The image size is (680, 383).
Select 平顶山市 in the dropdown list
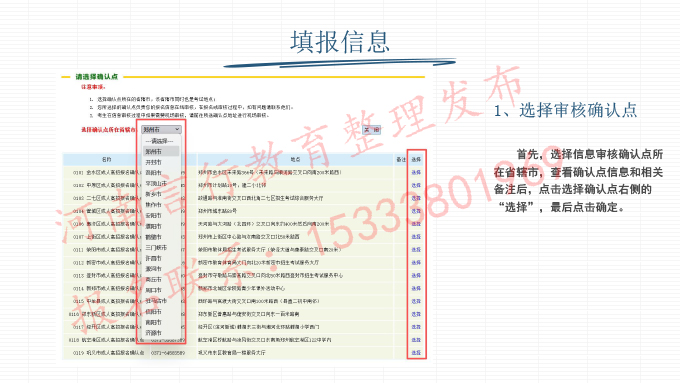tap(156, 183)
